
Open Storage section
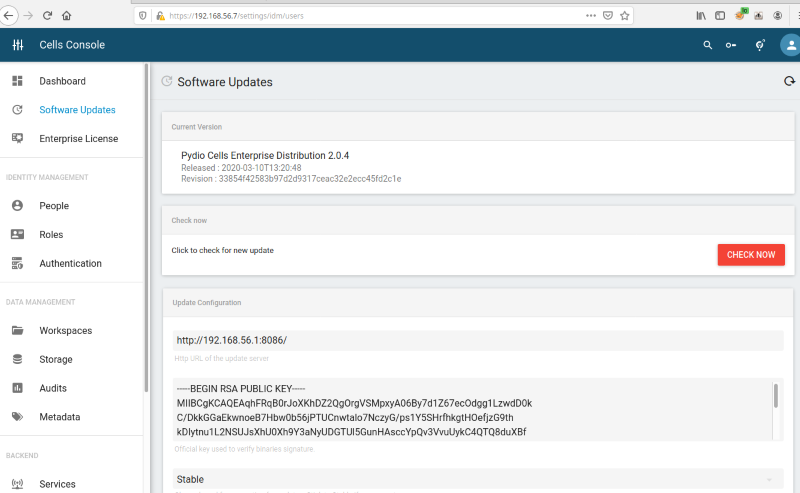click(56, 359)
